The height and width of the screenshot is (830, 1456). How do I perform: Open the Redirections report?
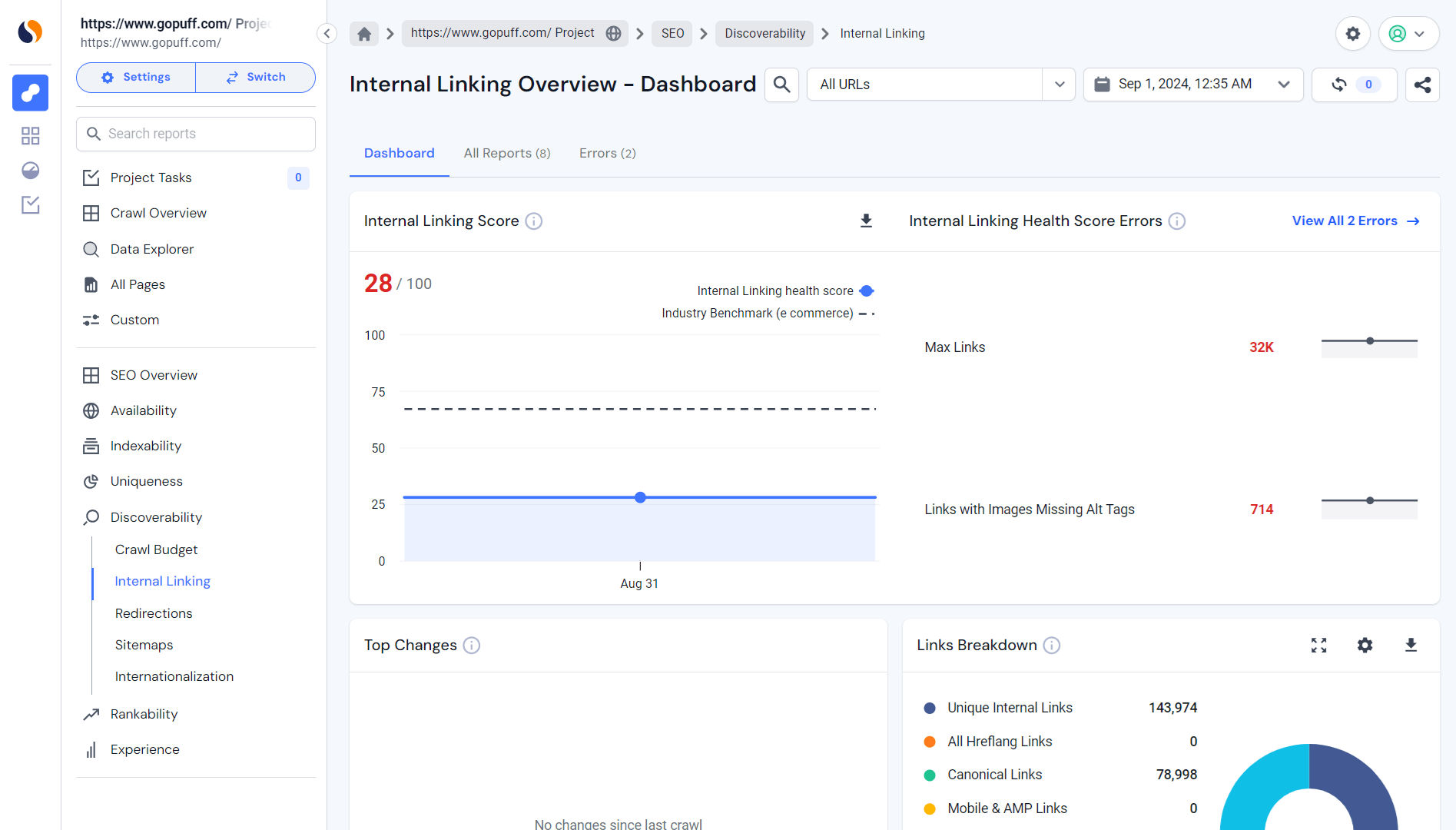point(154,613)
